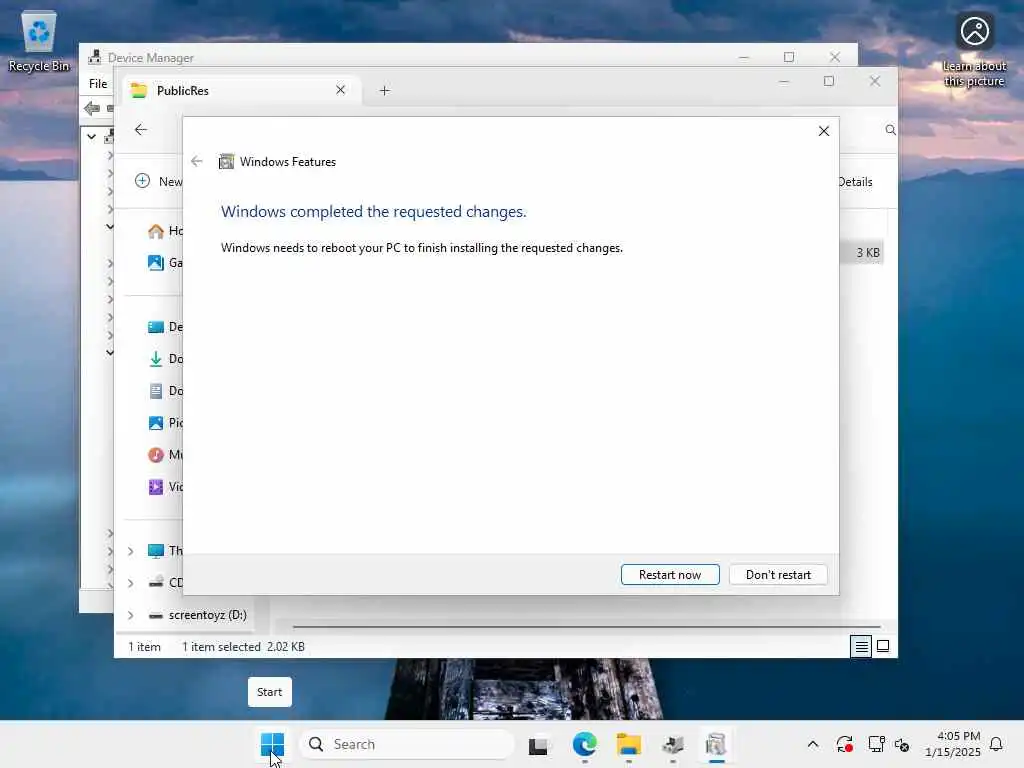Expand the screentoyz (D:) node

tap(131, 615)
